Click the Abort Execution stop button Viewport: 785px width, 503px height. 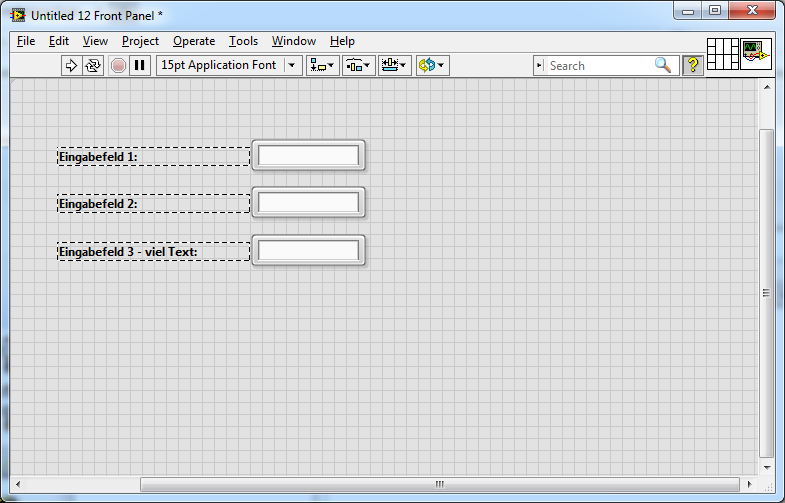[x=118, y=66]
